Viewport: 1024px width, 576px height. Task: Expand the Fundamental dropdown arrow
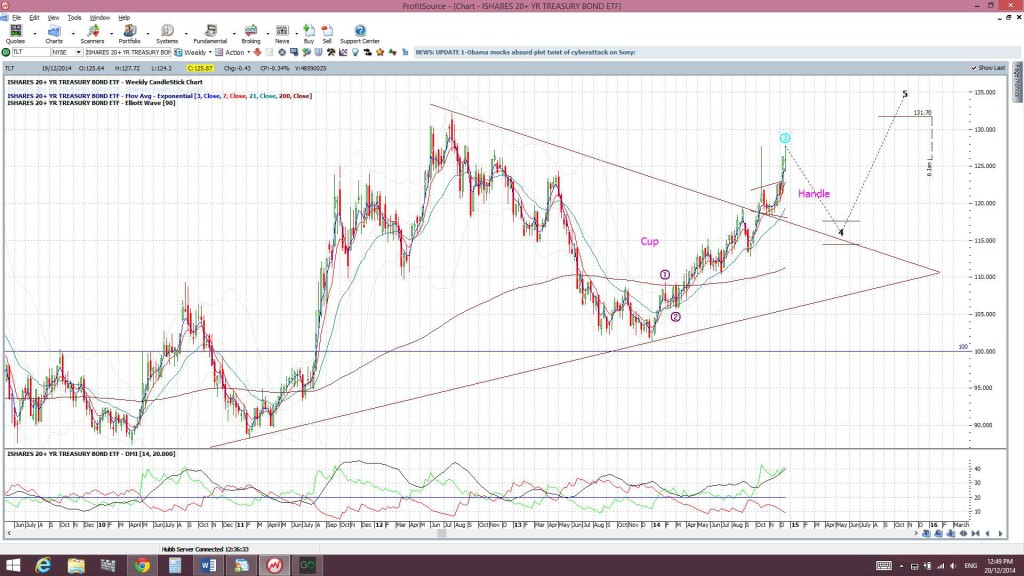pyautogui.click(x=234, y=34)
